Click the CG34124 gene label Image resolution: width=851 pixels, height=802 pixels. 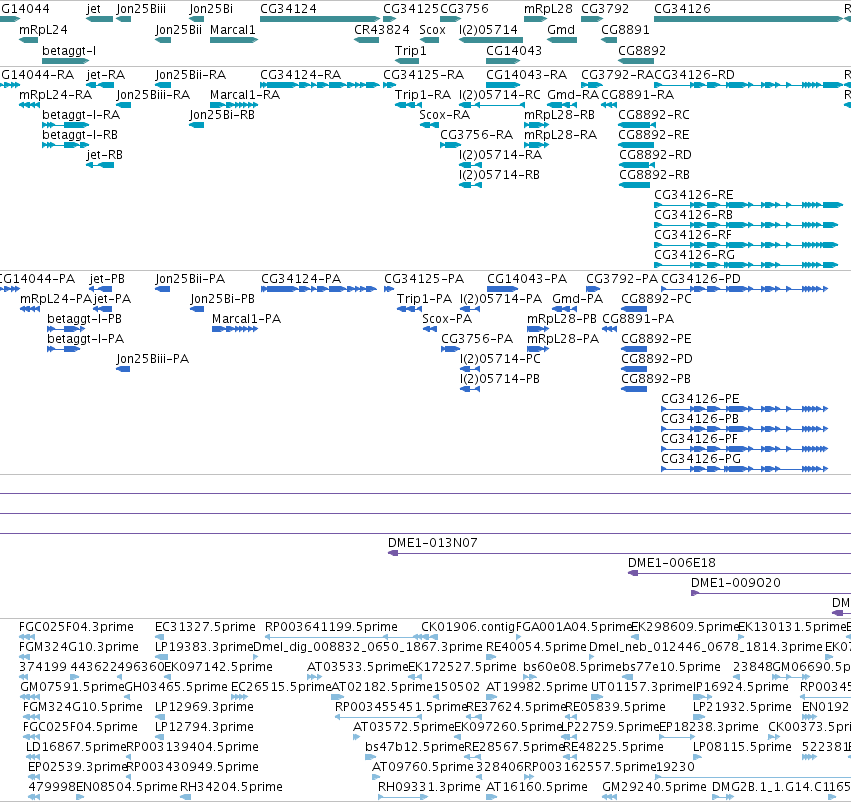point(288,9)
